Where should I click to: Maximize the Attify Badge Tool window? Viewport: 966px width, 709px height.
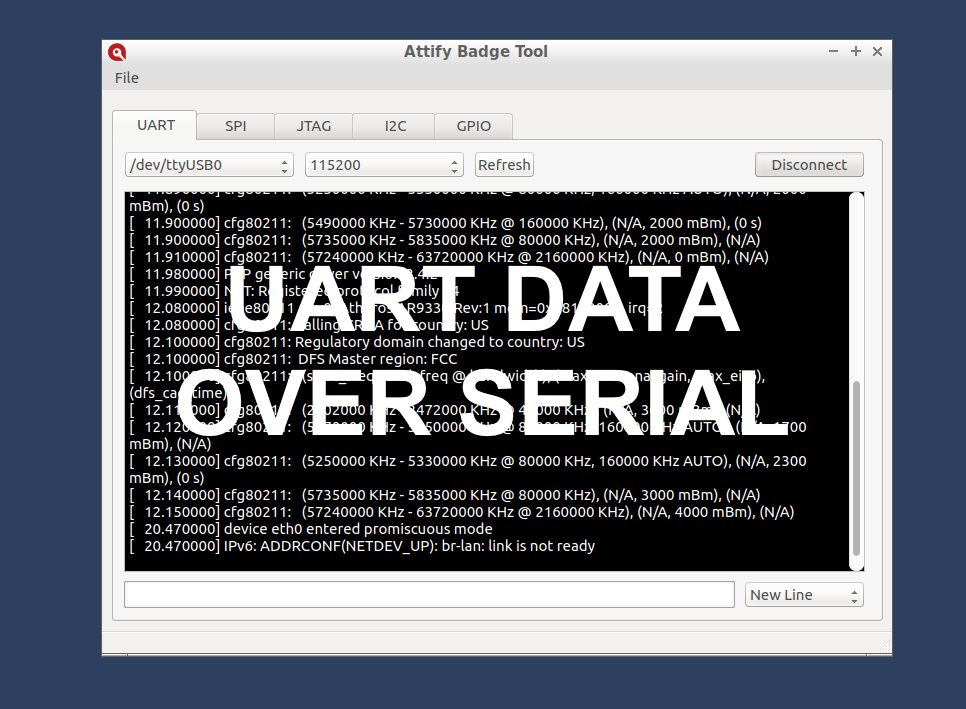coord(856,52)
